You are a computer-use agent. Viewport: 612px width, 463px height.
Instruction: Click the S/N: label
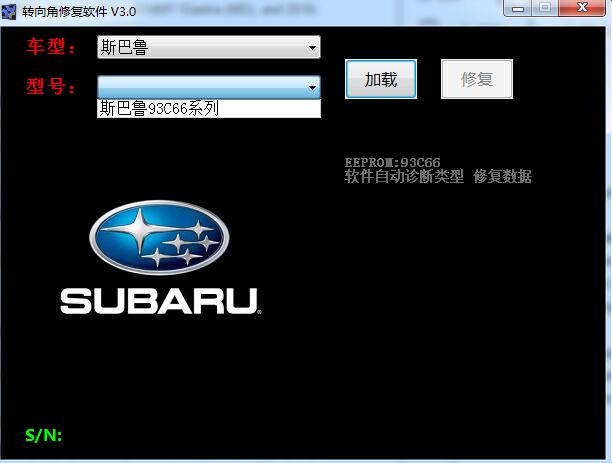click(44, 435)
